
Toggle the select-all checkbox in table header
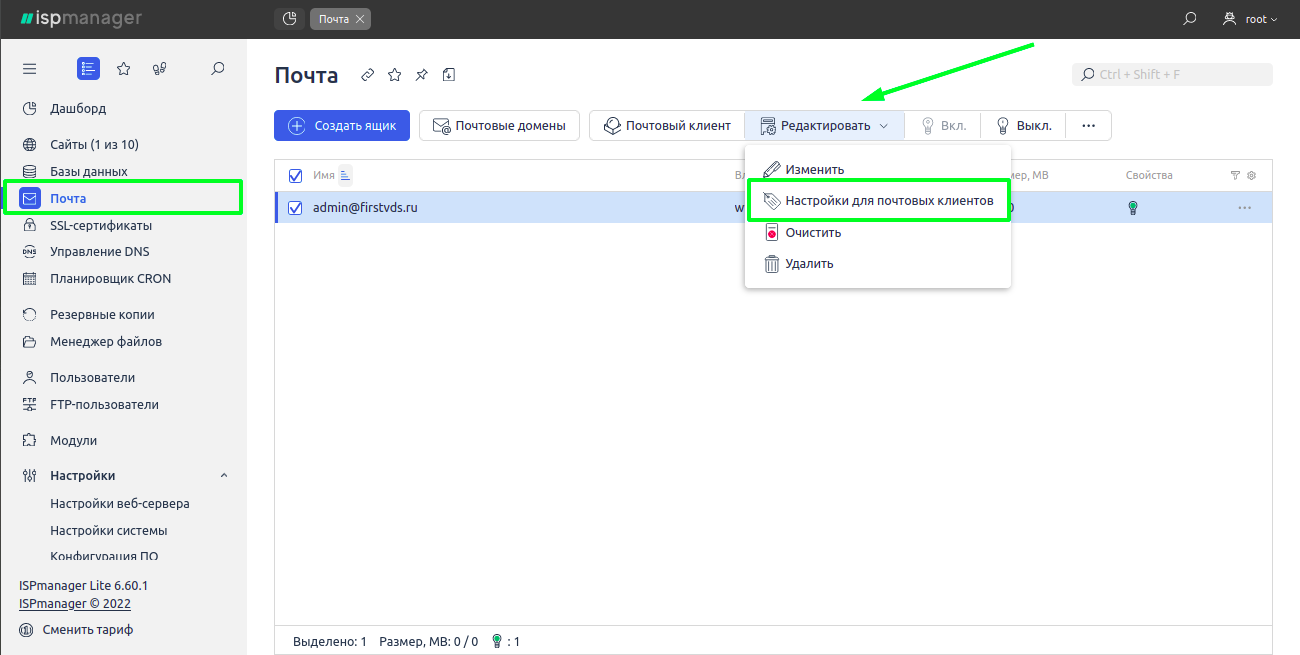coord(295,176)
